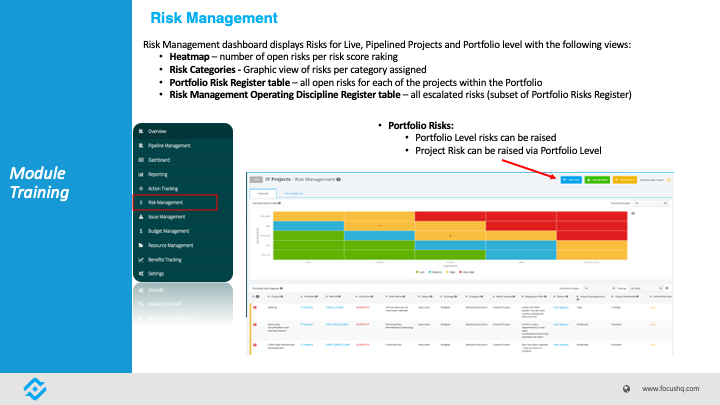Viewport: 720px width, 405px height.
Task: Open the heatmap Portfolio/Project dropdown
Action: (x=651, y=203)
